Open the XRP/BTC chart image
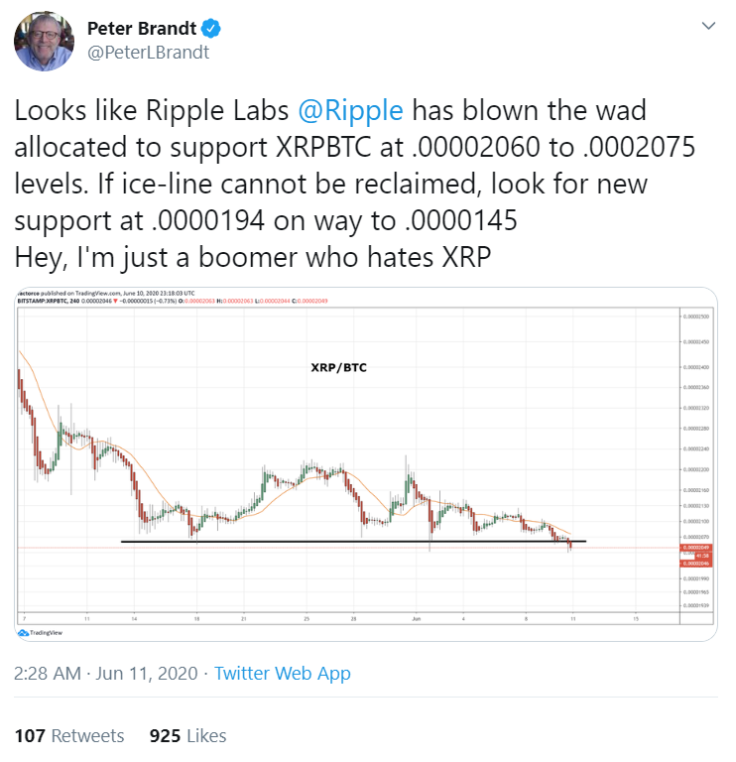 [366, 464]
